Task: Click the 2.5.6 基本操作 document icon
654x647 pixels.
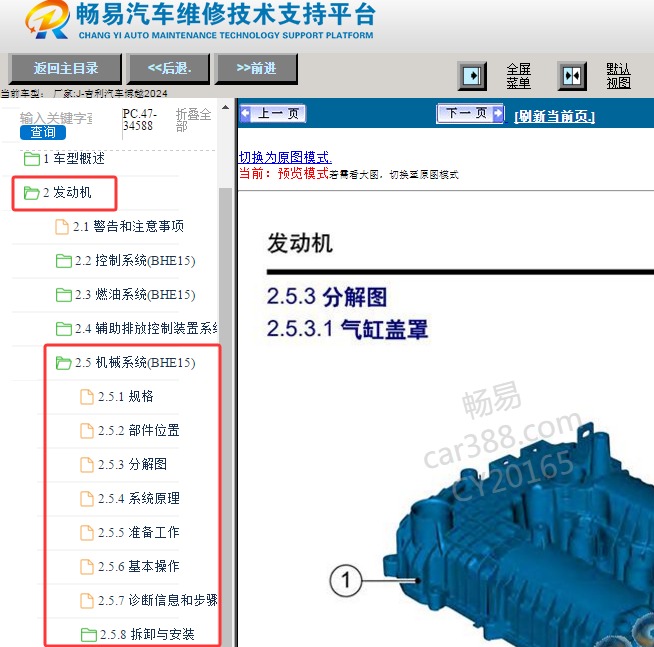Action: [87, 567]
